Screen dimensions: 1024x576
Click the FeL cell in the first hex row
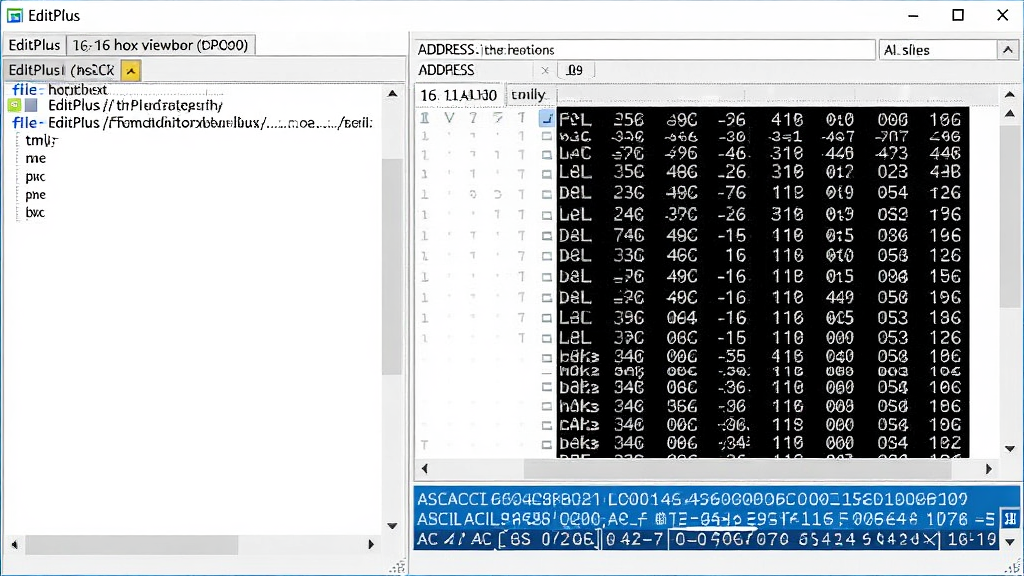(x=575, y=120)
